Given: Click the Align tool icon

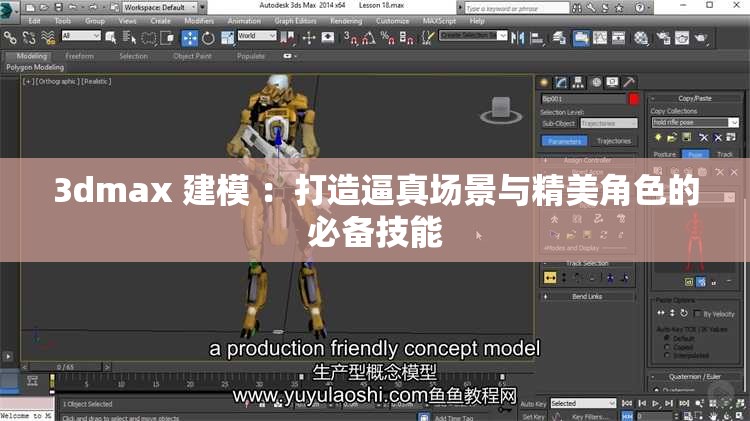Looking at the screenshot, I should point(537,38).
